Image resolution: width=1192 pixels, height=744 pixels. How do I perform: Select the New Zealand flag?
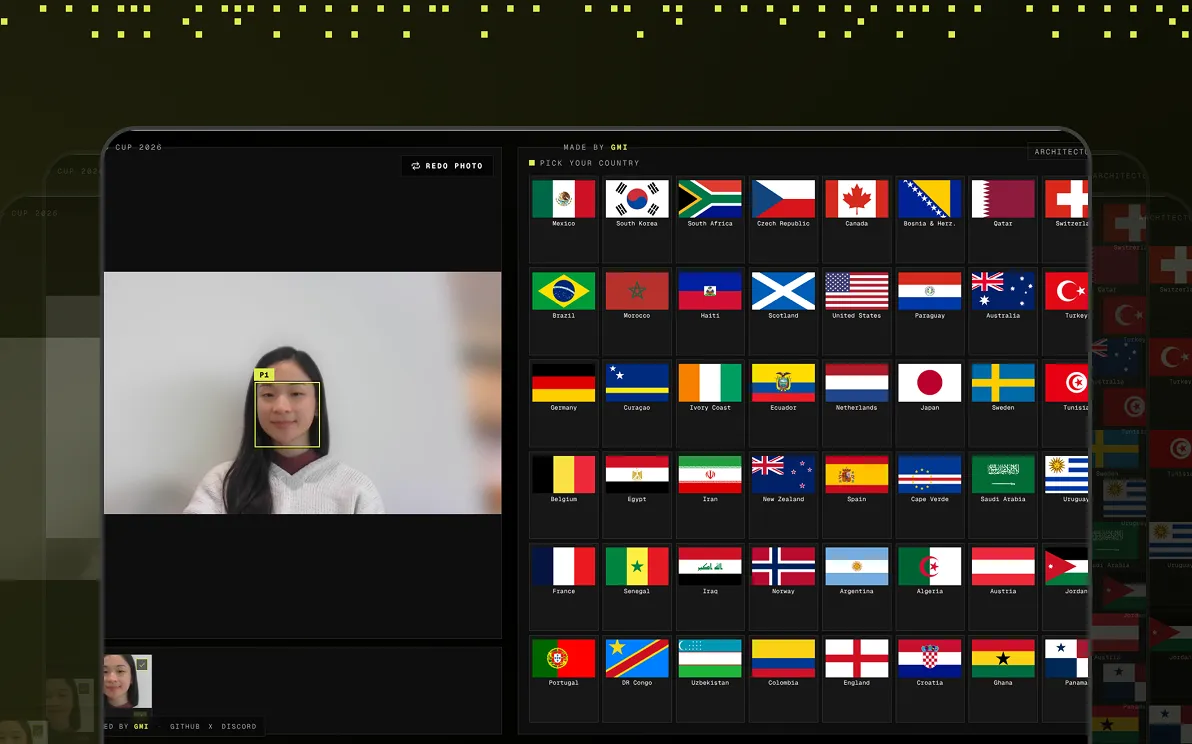click(783, 474)
